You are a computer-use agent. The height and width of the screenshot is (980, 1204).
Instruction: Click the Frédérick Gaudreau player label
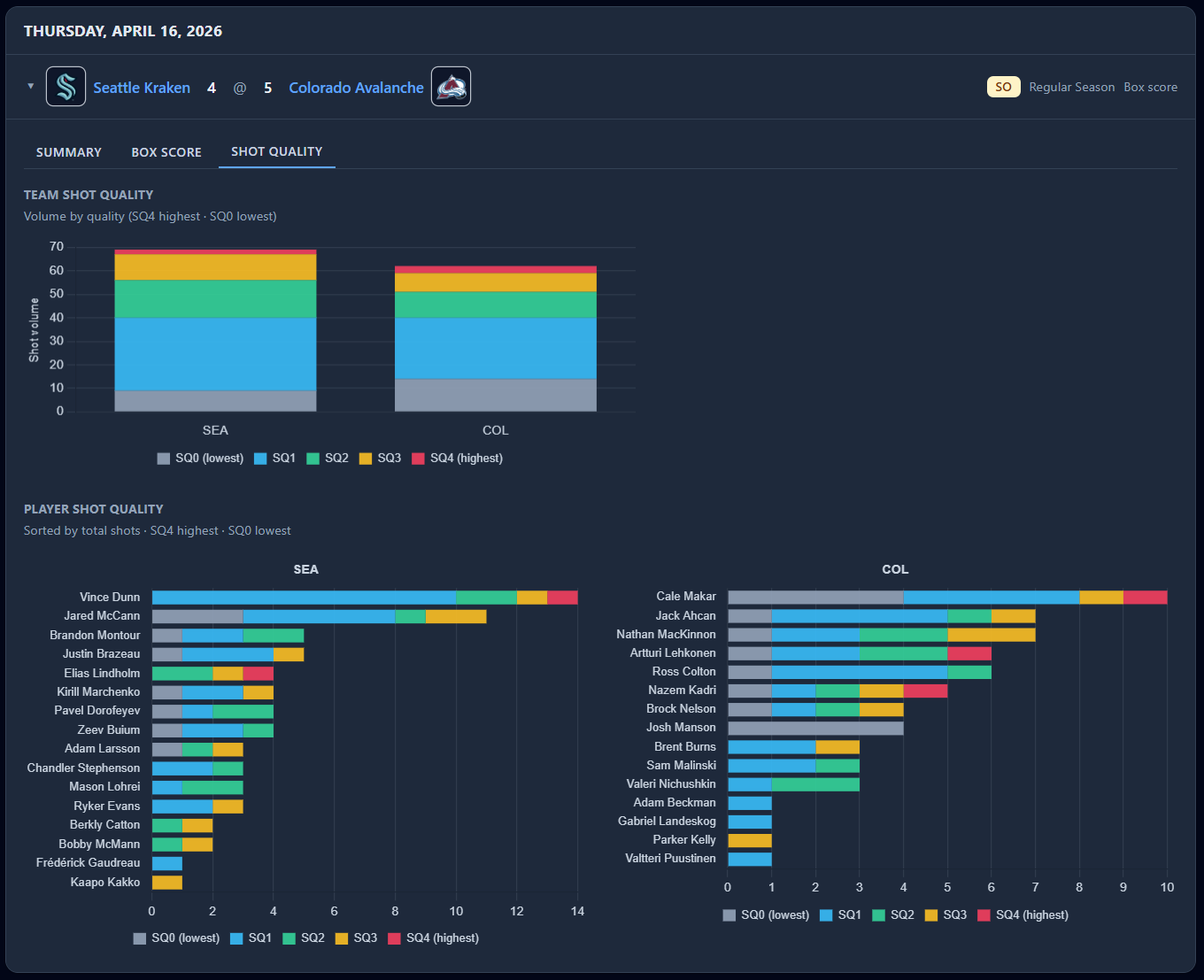pyautogui.click(x=88, y=862)
